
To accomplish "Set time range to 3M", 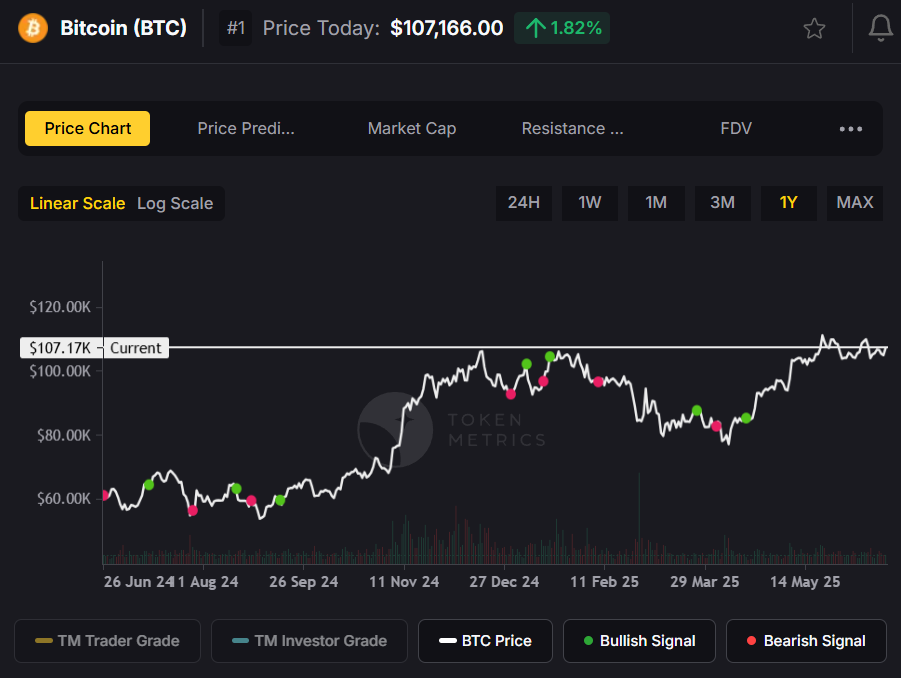I will coord(722,203).
